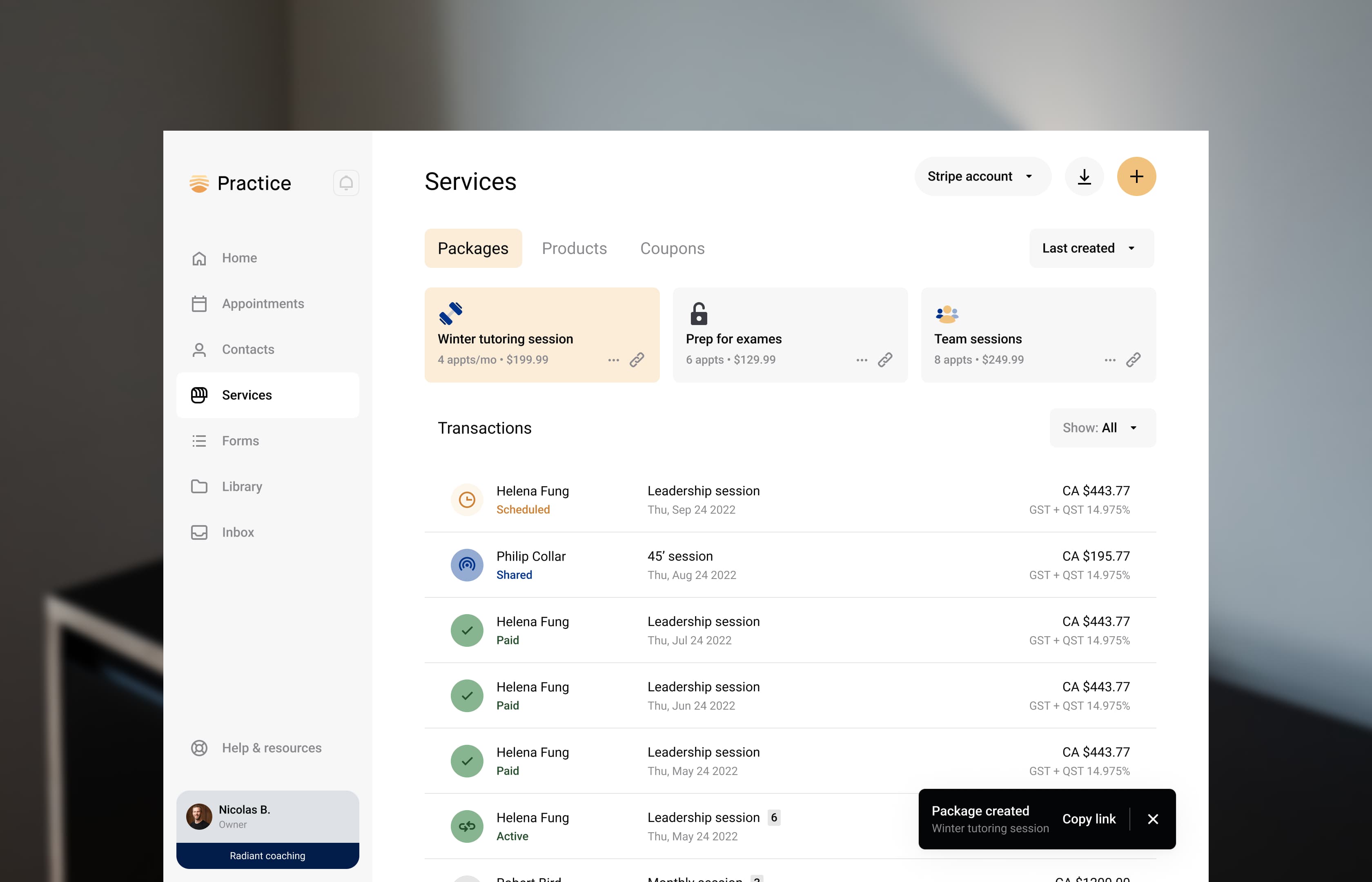
Task: Click the download icon button
Action: click(x=1084, y=176)
